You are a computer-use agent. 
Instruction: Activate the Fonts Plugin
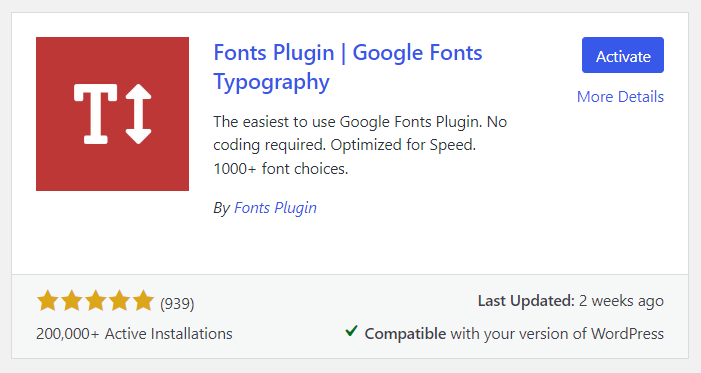click(x=623, y=55)
